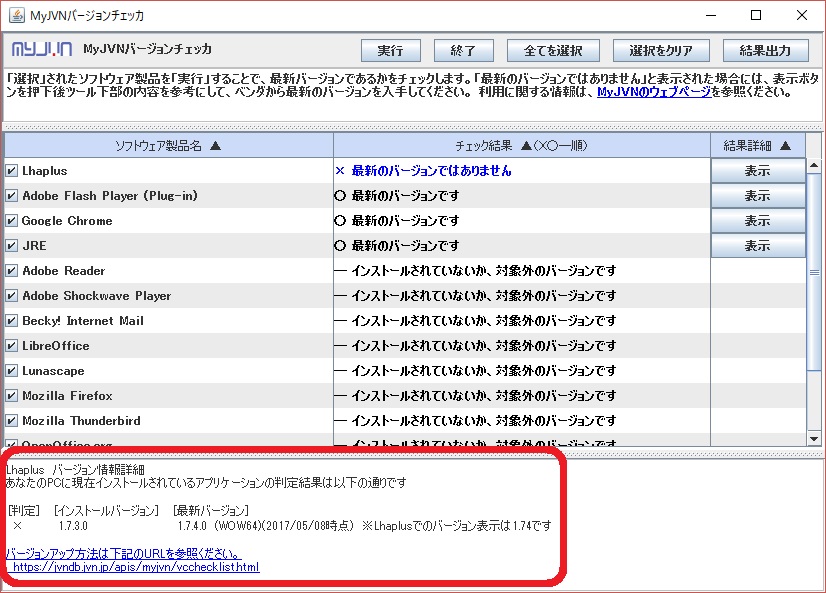826x593 pixels.
Task: Click the 最新のバージョンではありません result text
Action: pos(431,171)
